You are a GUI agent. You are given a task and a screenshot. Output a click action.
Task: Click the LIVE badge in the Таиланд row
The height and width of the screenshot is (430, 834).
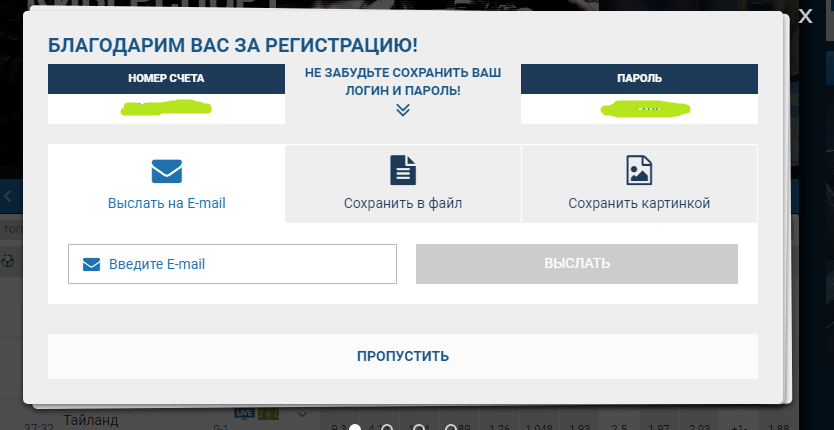[245, 413]
